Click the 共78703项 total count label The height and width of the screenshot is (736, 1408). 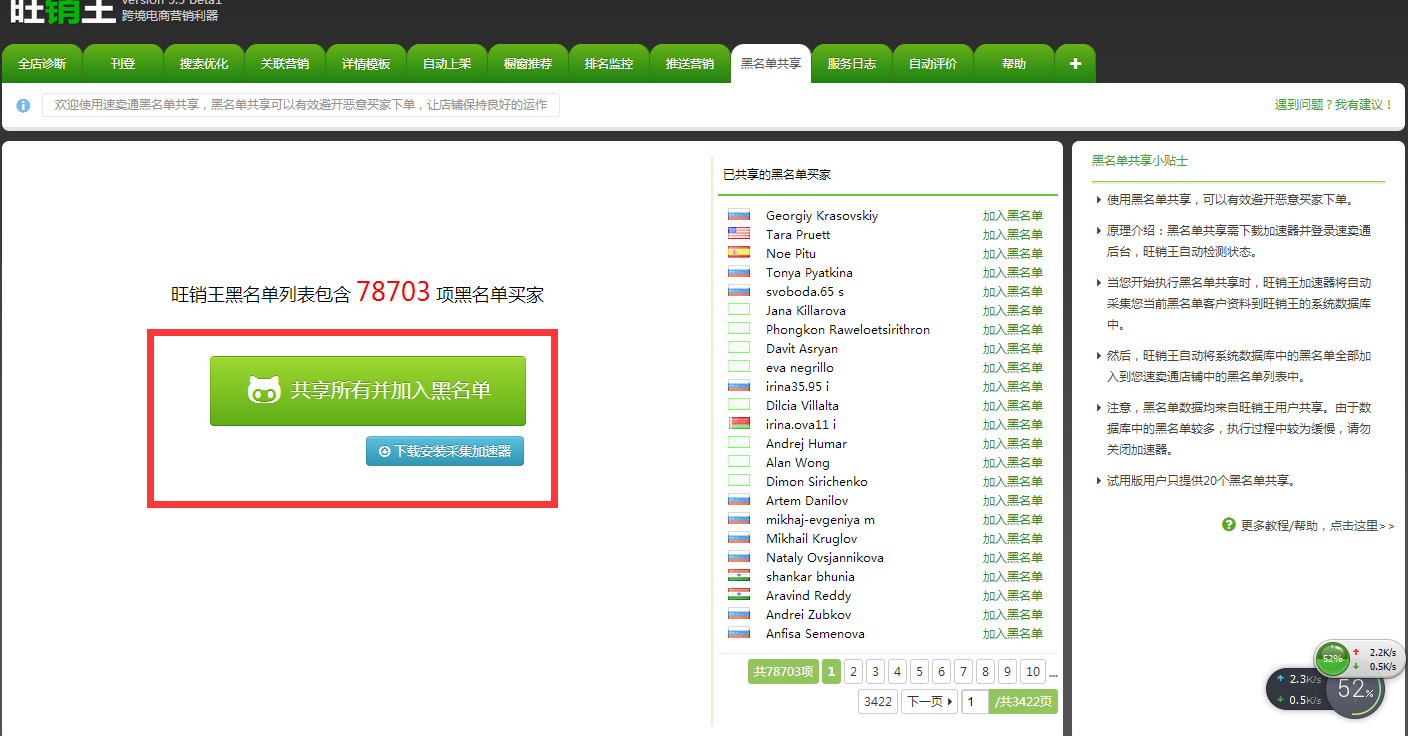click(x=783, y=672)
